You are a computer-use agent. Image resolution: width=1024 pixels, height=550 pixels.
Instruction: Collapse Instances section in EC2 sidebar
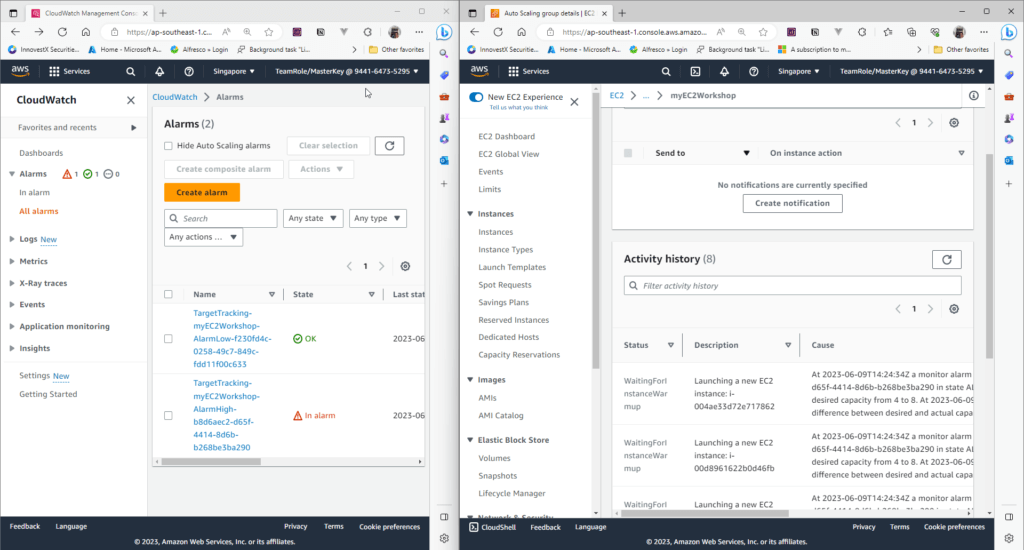470,214
